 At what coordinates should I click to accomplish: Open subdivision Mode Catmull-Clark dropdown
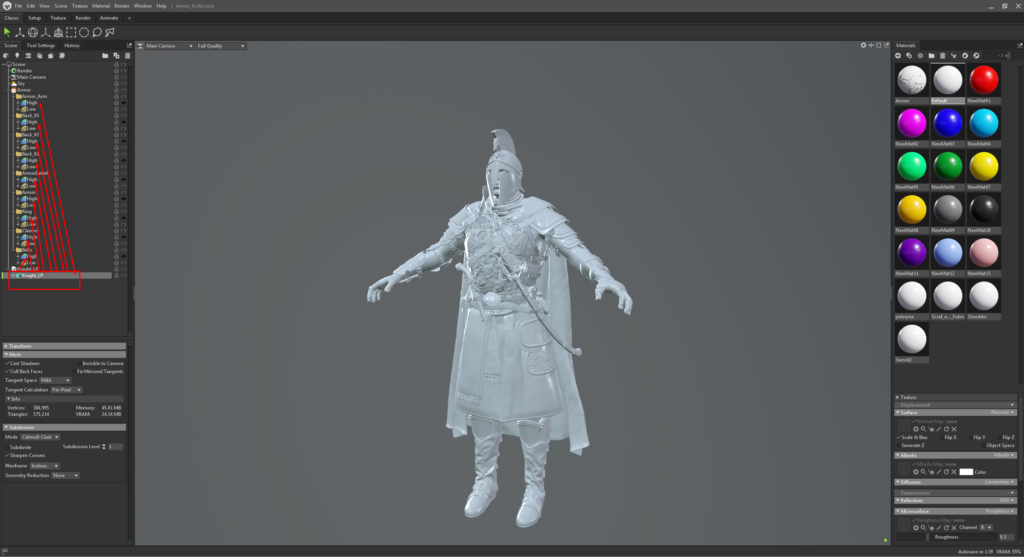(x=40, y=437)
